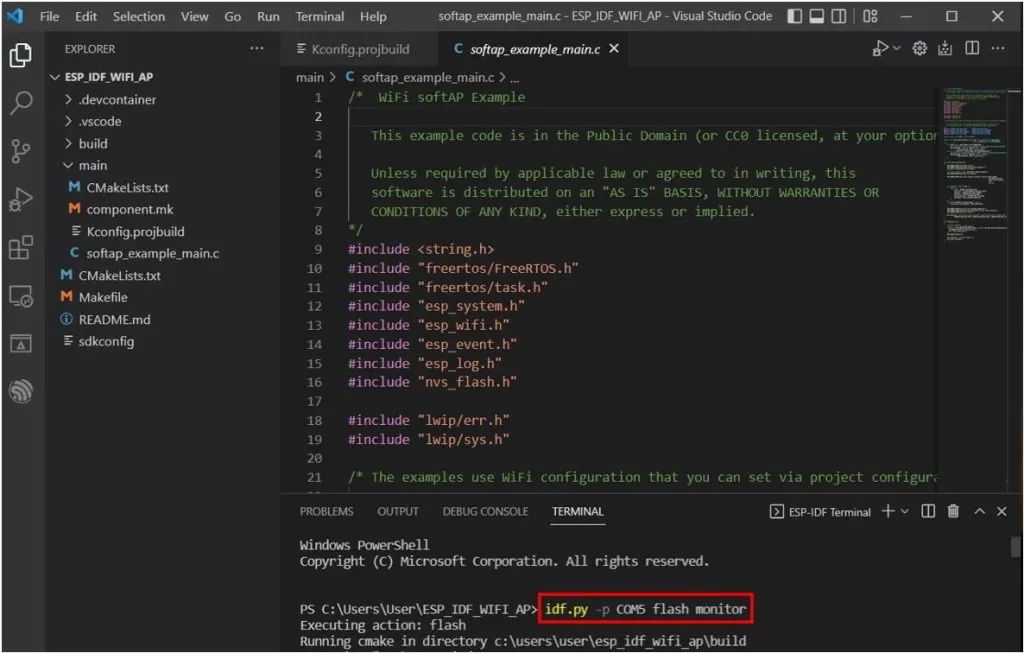Image resolution: width=1024 pixels, height=653 pixels.
Task: Toggle secondary side bar layout icon
Action: click(x=839, y=16)
